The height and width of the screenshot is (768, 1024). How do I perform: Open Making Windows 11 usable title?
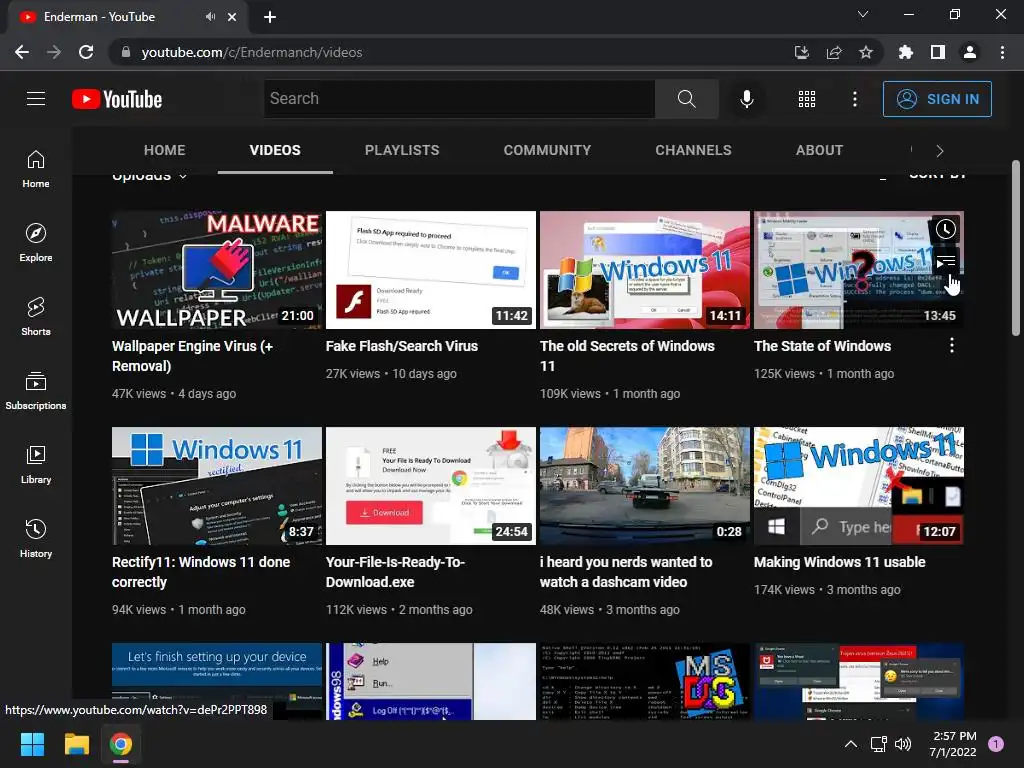(839, 562)
